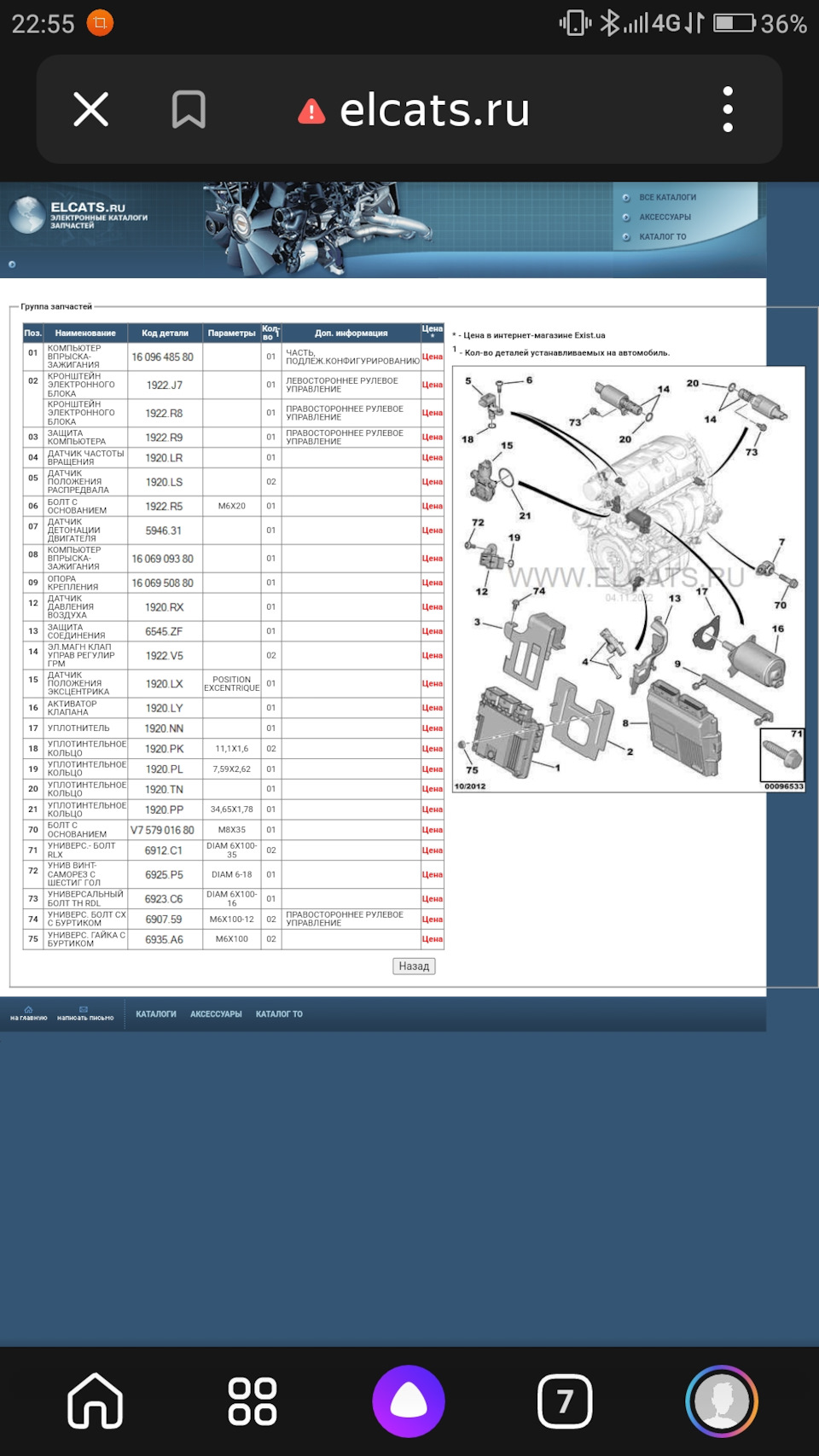The height and width of the screenshot is (1456, 819).
Task: Select part code 6545.ZF
Action: click(x=164, y=631)
